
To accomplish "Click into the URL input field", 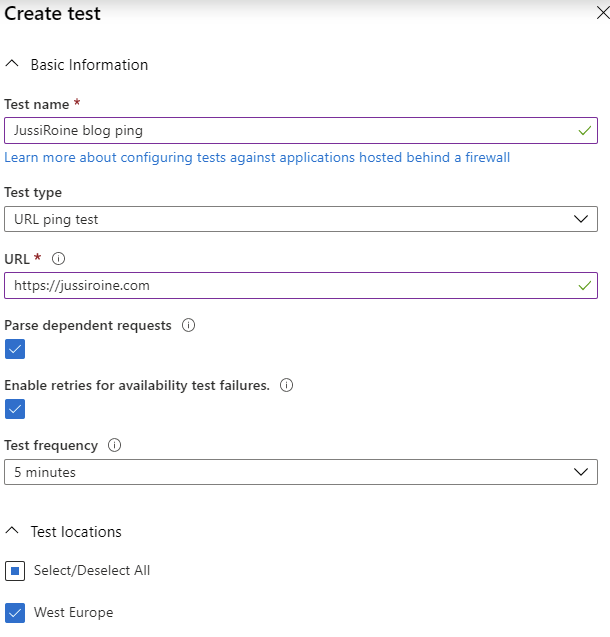I will 301,286.
